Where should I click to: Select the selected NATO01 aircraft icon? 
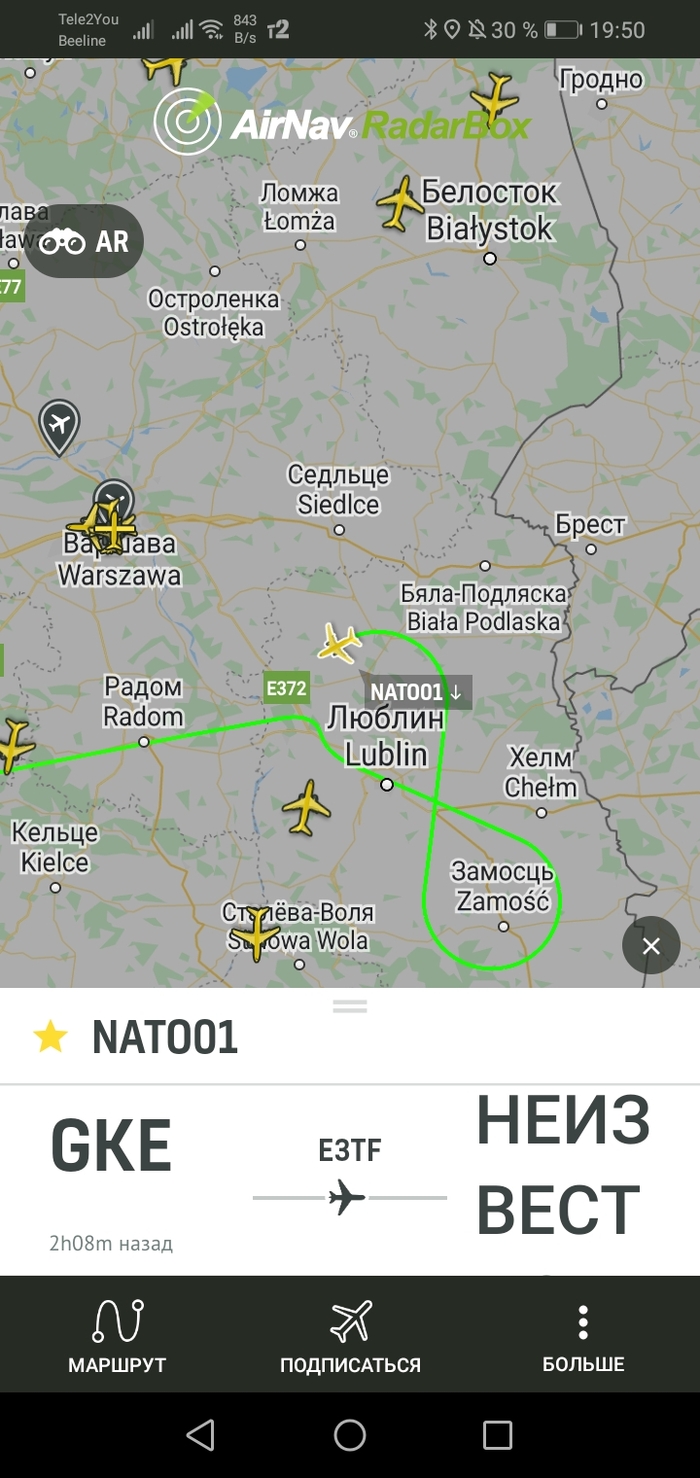coord(339,642)
